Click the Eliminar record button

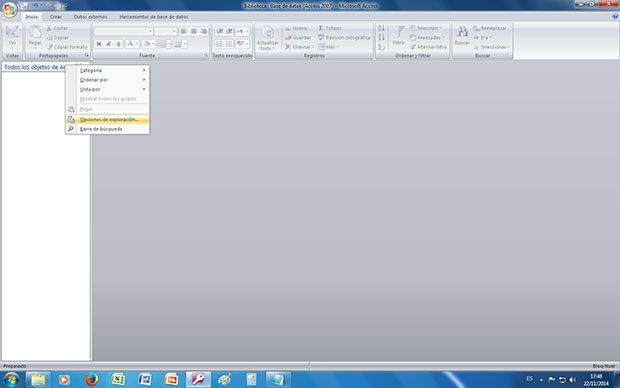(299, 47)
